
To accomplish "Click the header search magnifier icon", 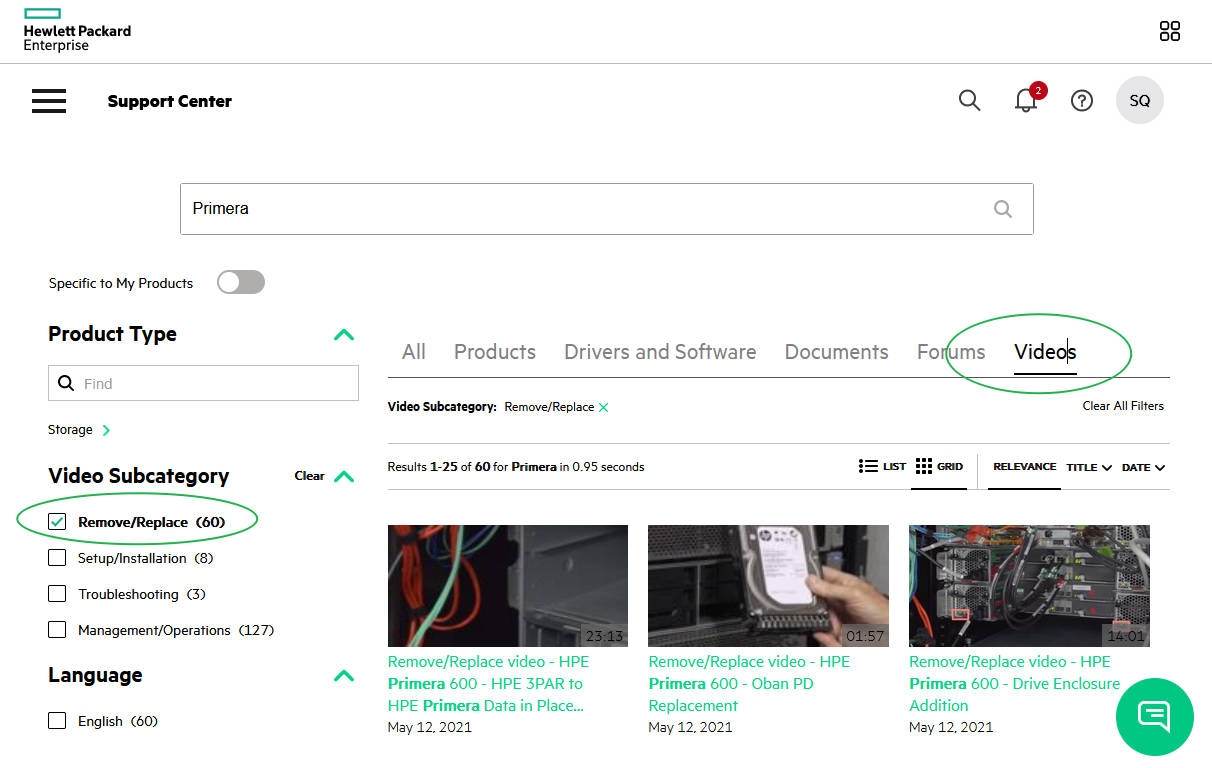I will (x=969, y=100).
